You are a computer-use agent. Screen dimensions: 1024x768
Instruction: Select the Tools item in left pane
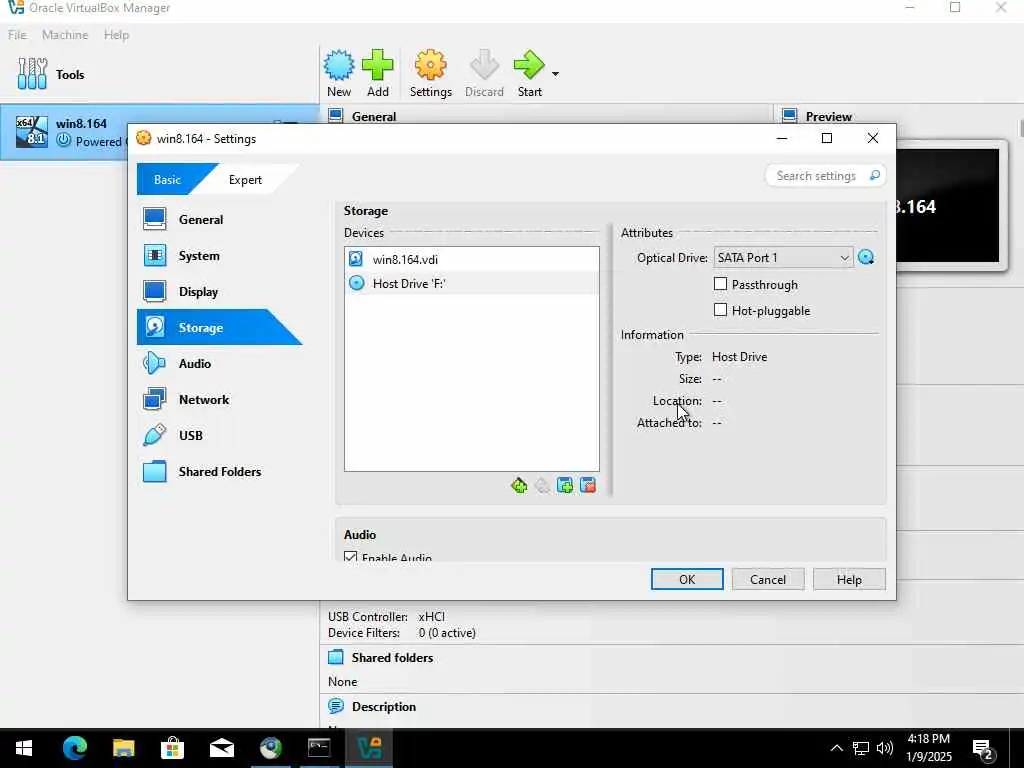pos(160,74)
